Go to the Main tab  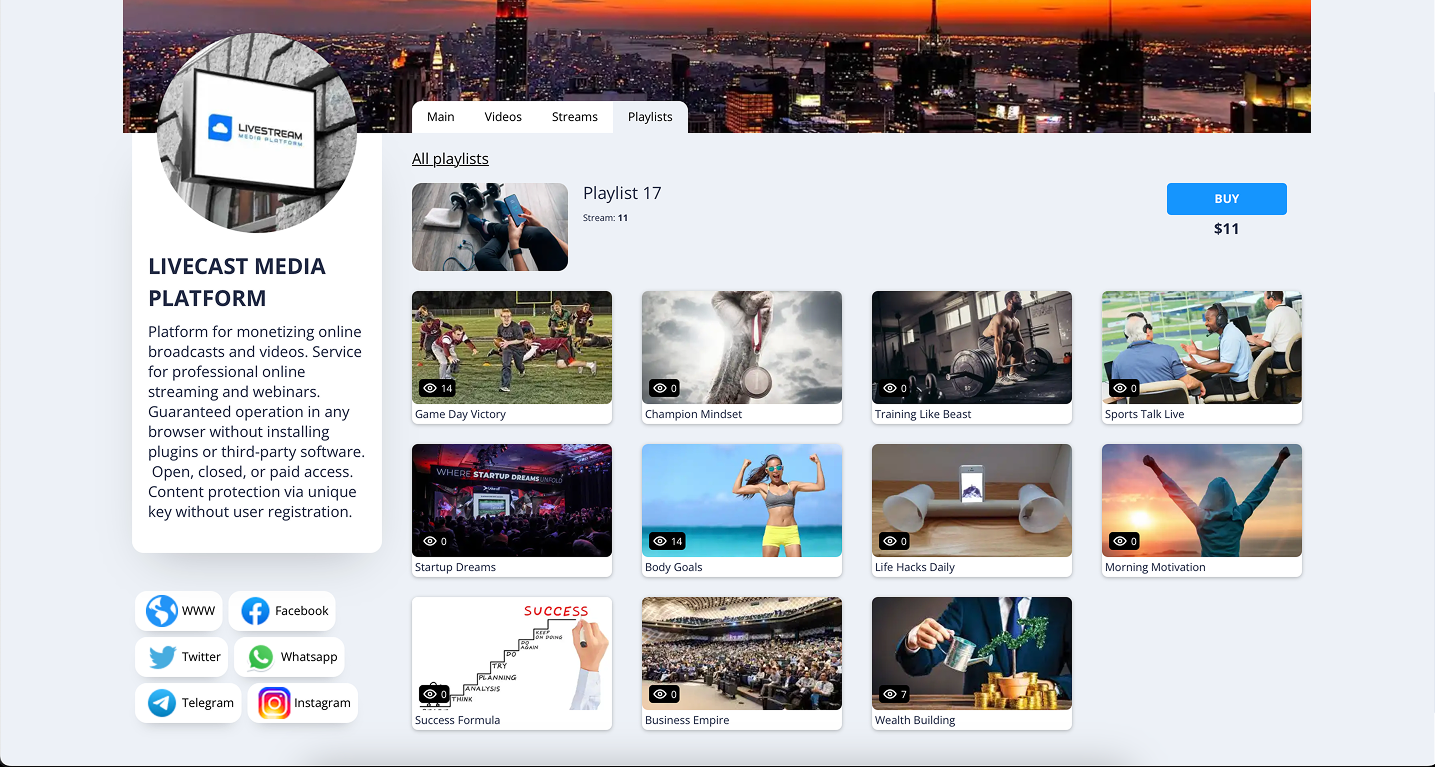point(440,117)
